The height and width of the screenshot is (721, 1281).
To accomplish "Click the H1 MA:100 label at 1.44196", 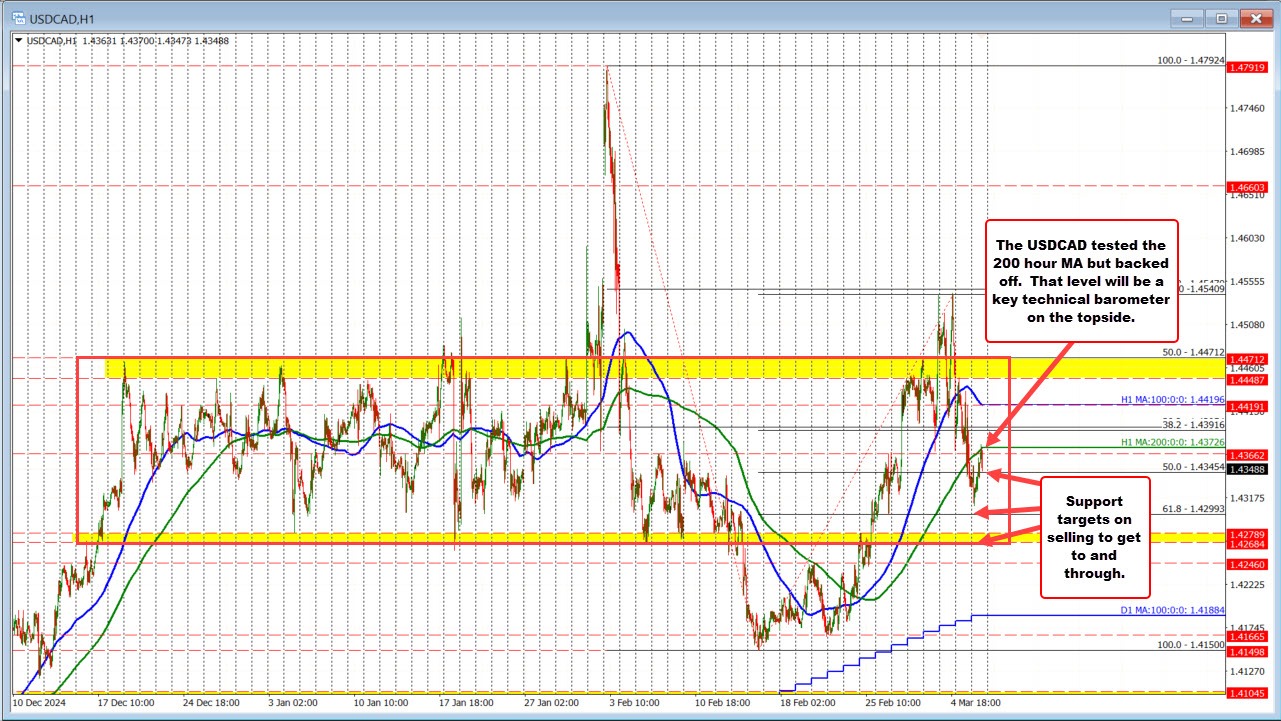I will pyautogui.click(x=1170, y=400).
